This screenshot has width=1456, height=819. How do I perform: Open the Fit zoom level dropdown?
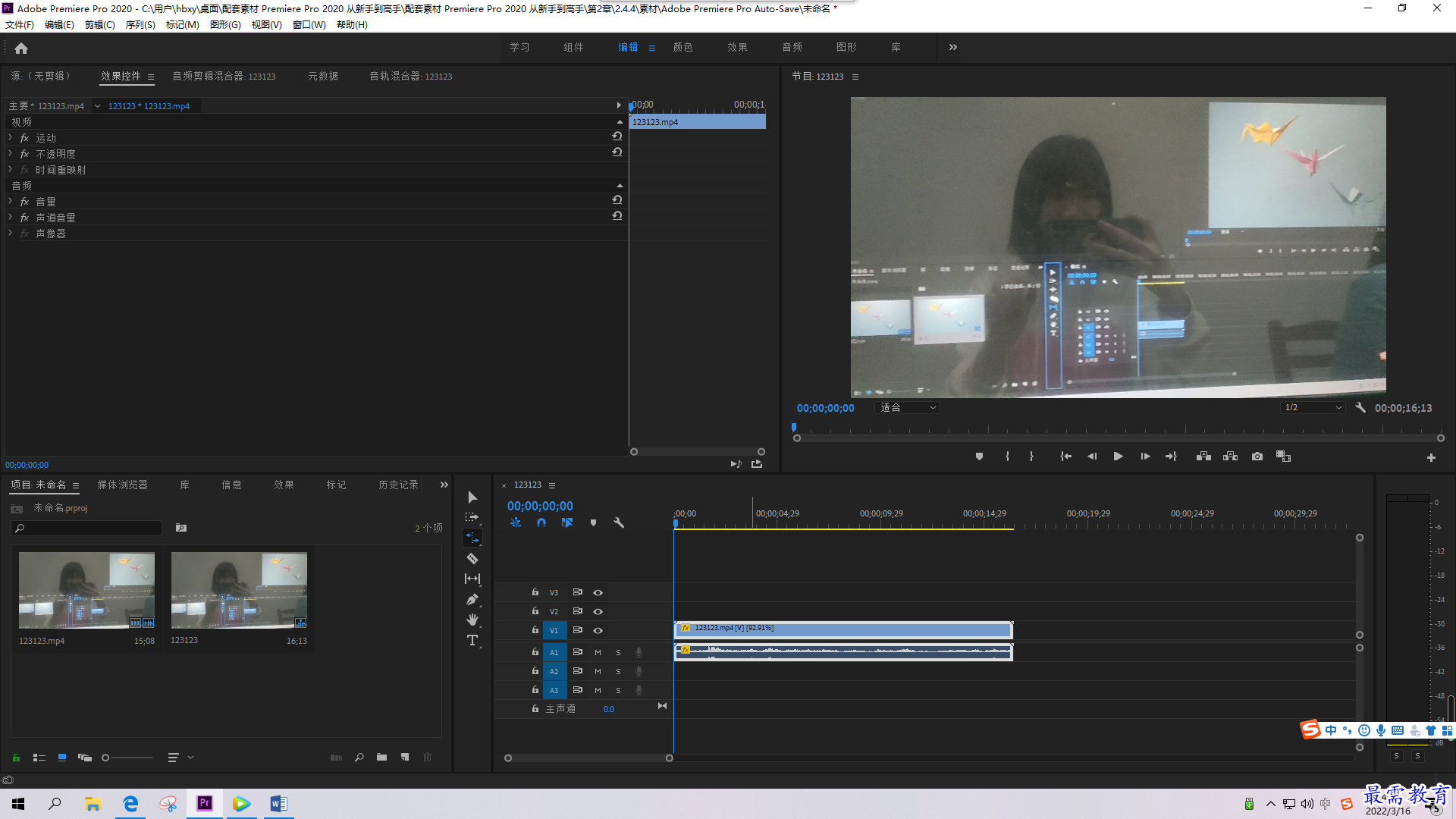908,407
